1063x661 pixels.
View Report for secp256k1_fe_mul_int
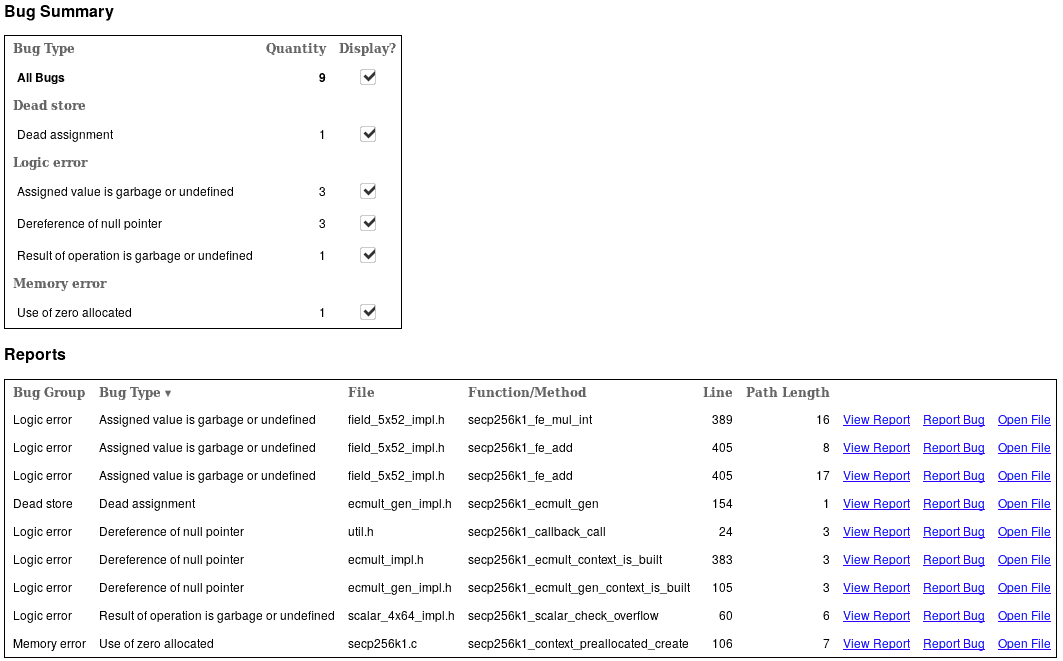coord(876,420)
